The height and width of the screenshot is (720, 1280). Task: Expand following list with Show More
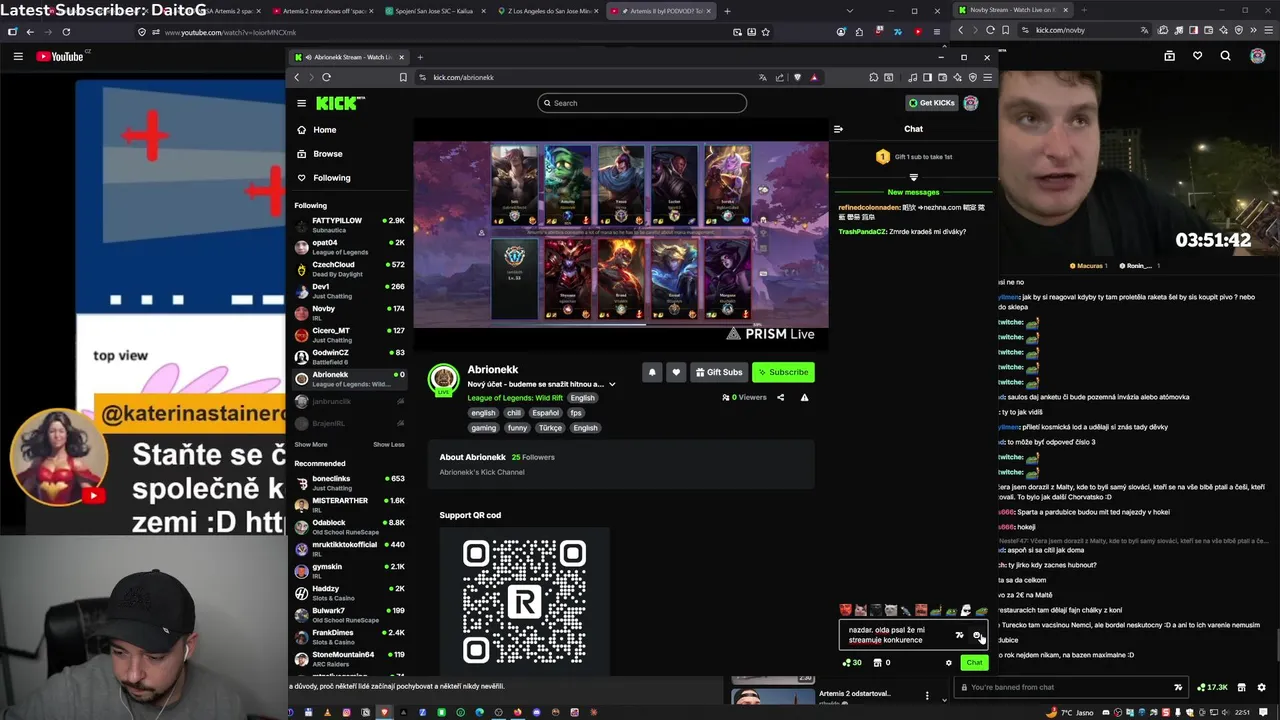311,444
